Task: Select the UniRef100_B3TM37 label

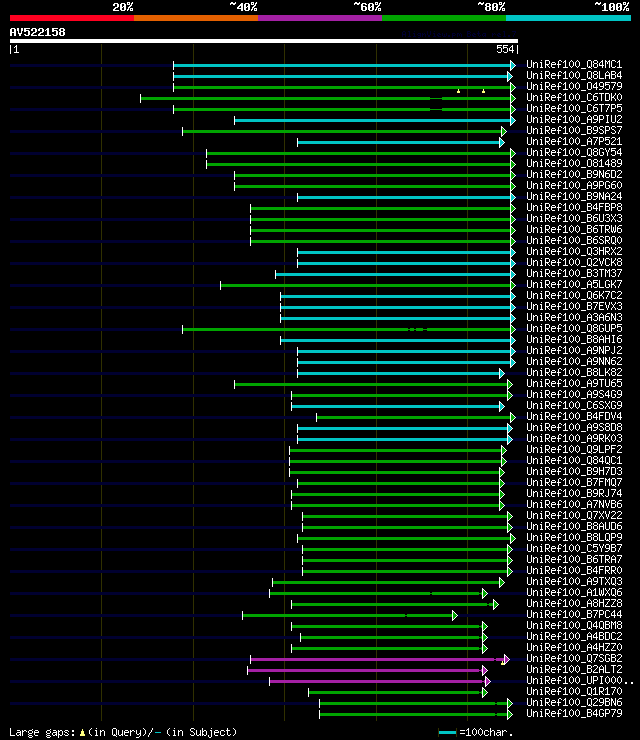Action: (574, 273)
